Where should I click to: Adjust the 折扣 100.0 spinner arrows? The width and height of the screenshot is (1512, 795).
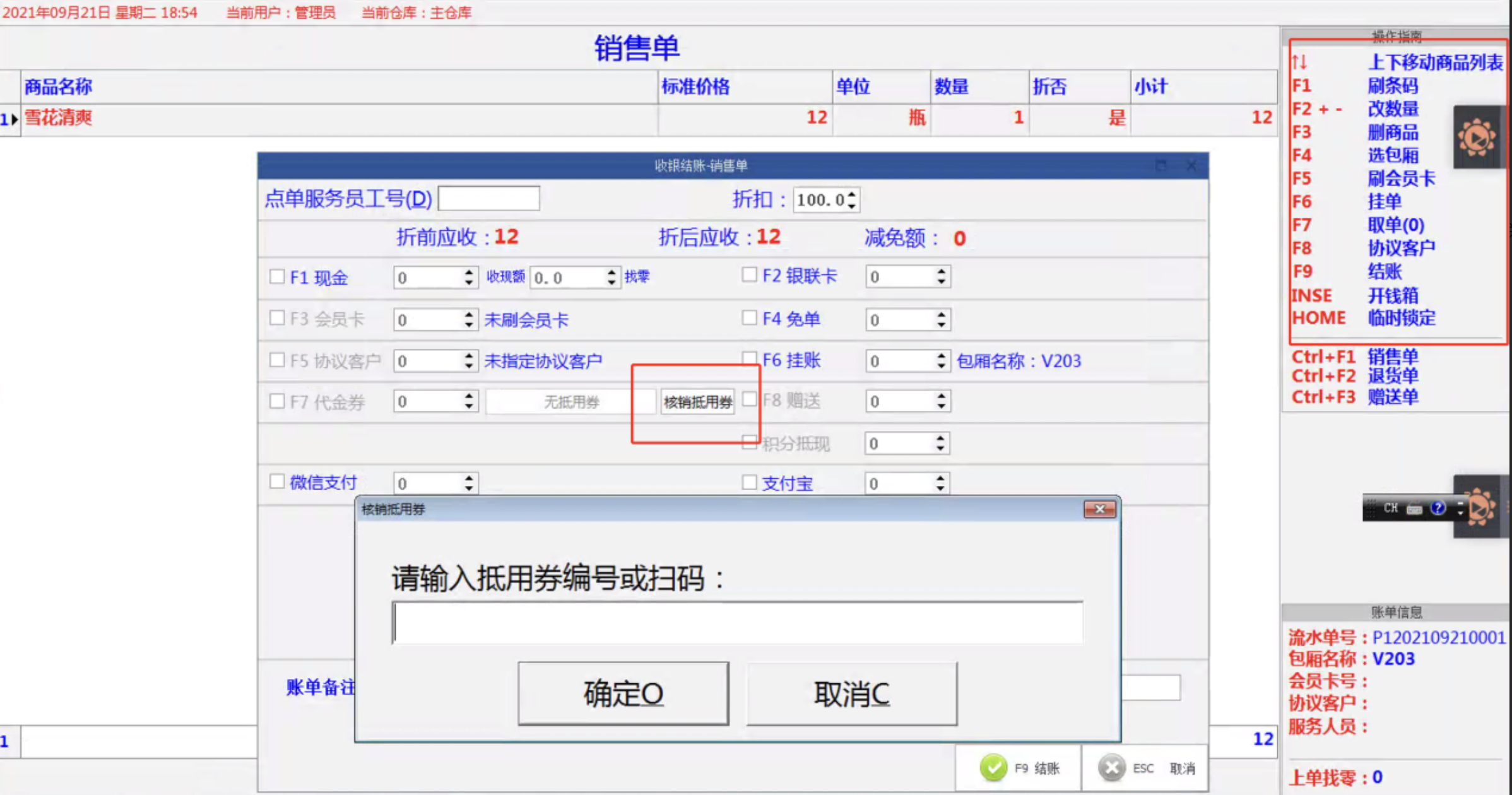851,200
